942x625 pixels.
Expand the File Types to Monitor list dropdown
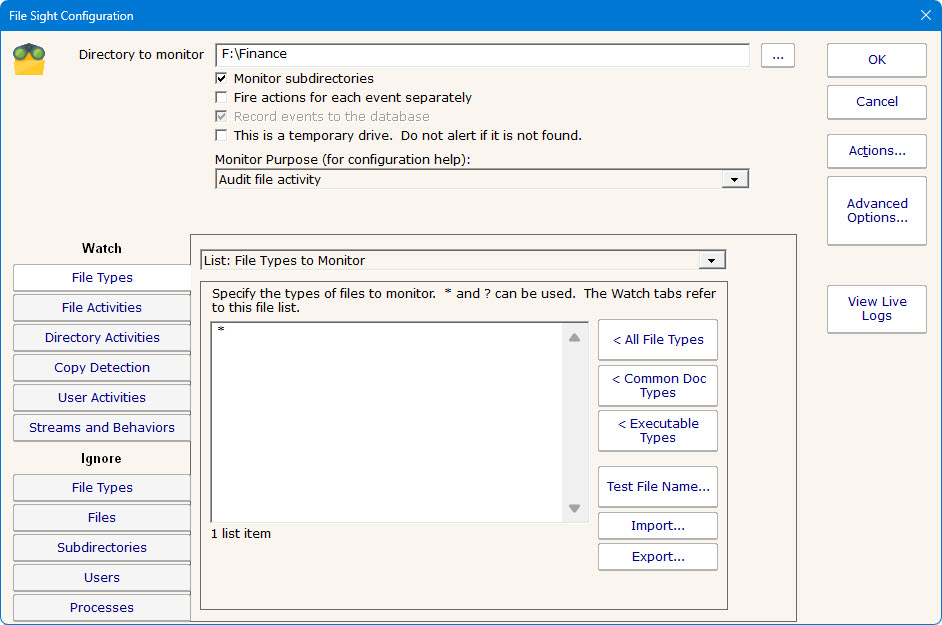(x=712, y=261)
